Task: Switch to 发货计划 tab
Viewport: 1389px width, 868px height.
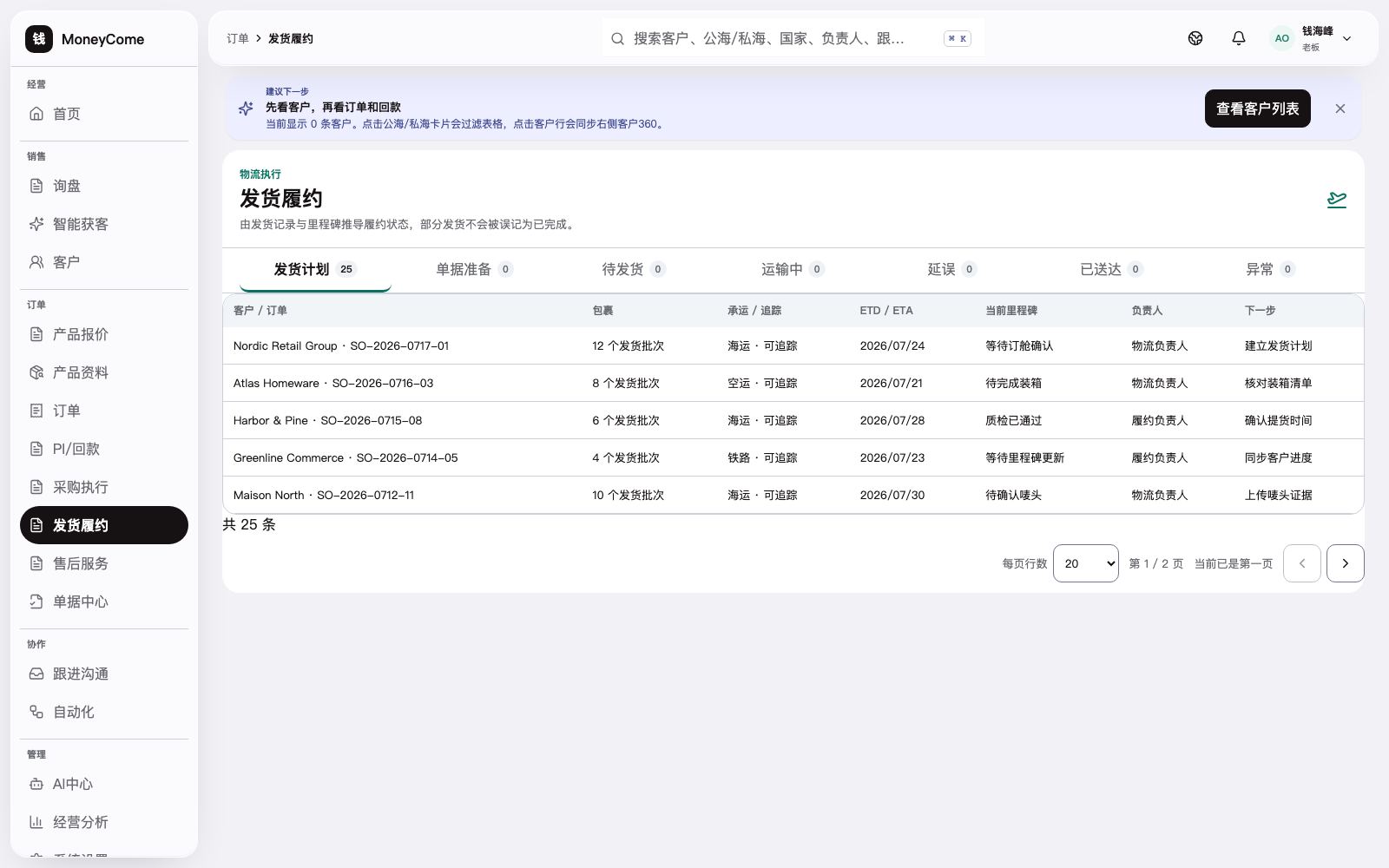Action: (315, 269)
